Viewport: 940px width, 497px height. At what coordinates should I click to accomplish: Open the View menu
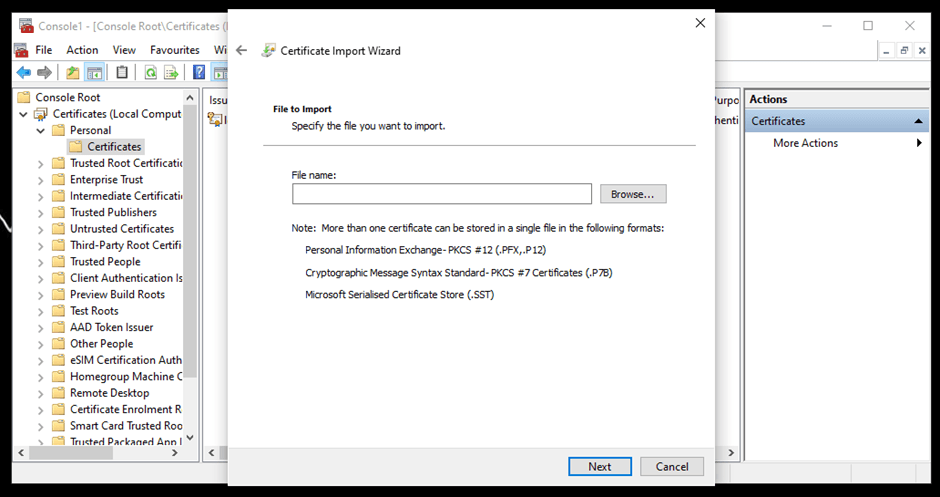coord(124,50)
